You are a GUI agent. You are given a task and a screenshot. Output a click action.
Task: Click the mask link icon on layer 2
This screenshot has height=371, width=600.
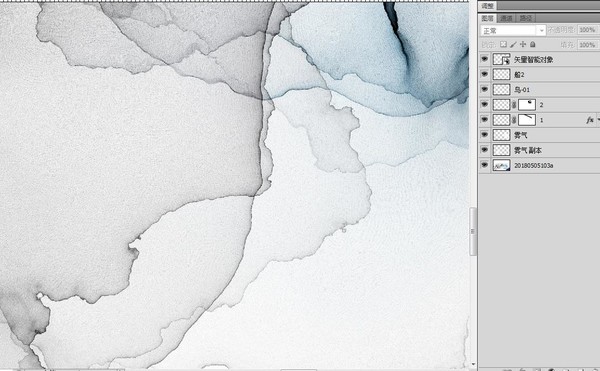click(514, 105)
